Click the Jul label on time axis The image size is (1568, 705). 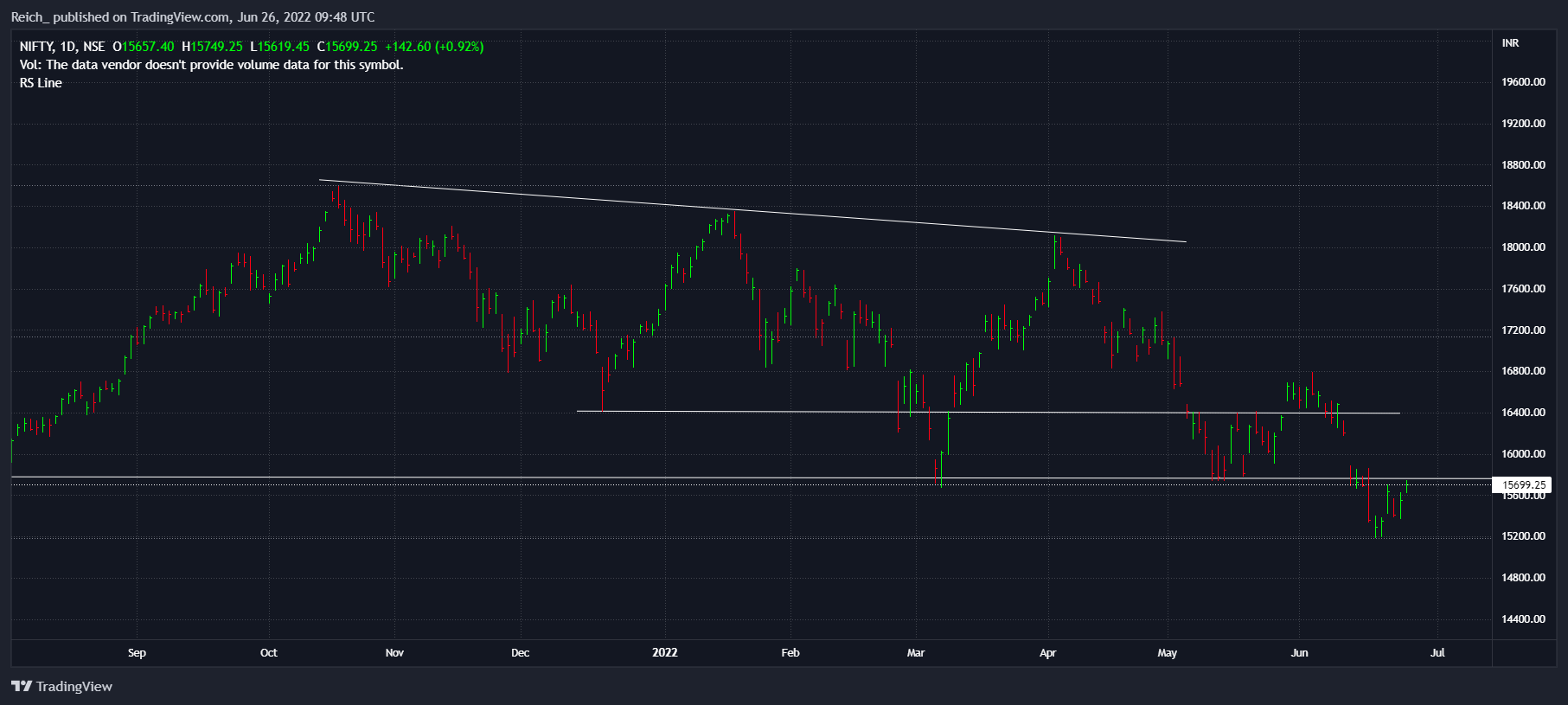pos(1437,652)
